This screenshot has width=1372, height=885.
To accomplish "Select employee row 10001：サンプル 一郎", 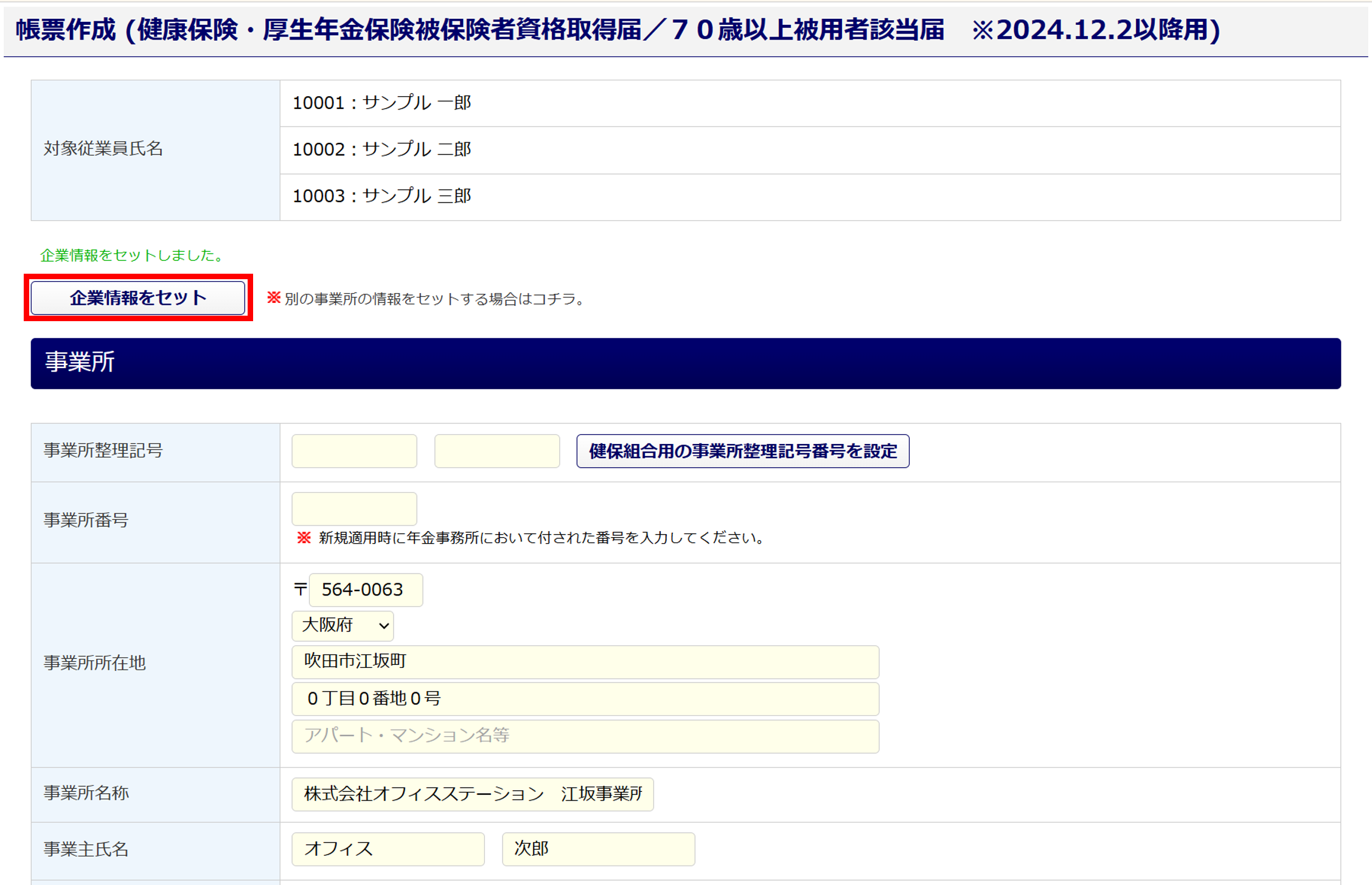I will tap(382, 103).
